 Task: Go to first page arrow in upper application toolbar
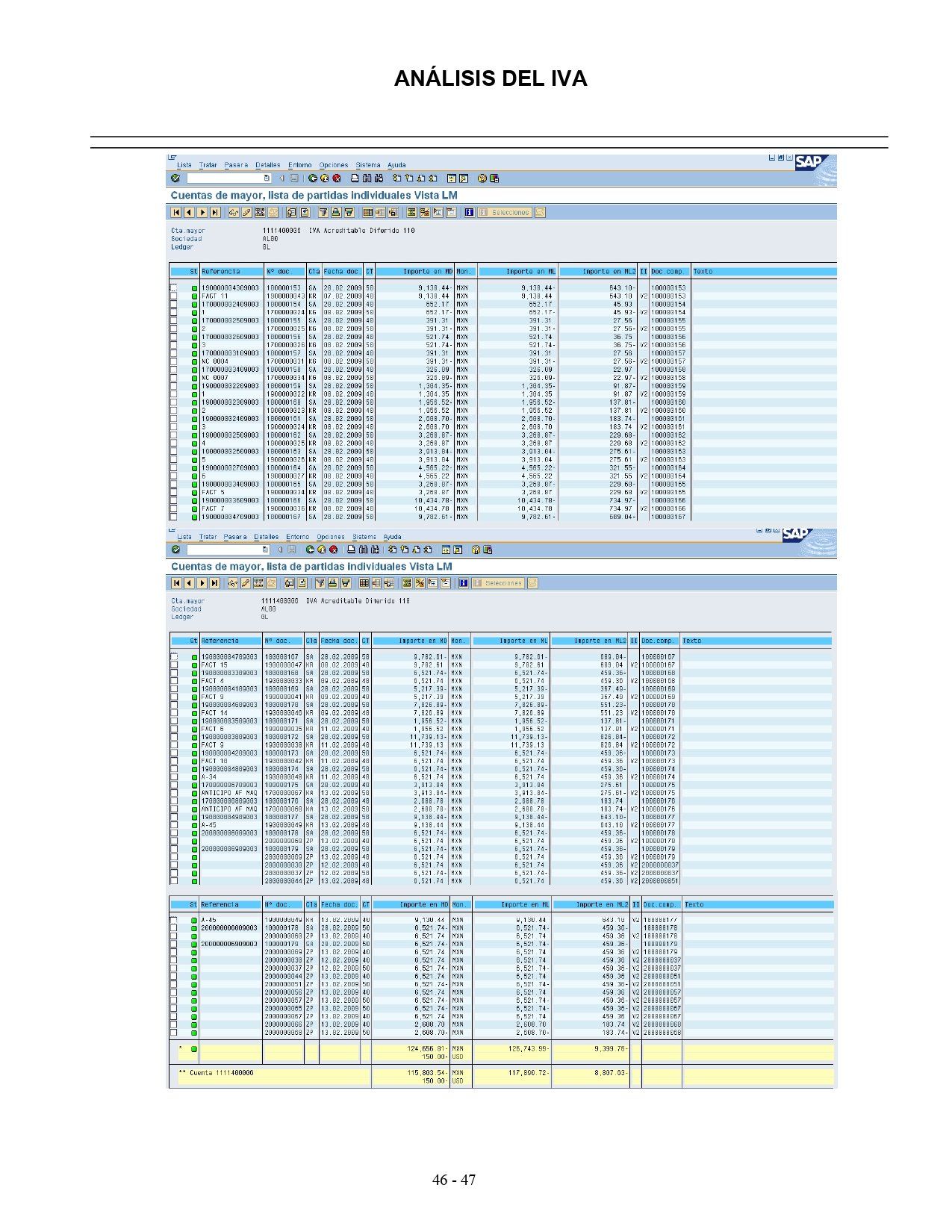coord(176,212)
